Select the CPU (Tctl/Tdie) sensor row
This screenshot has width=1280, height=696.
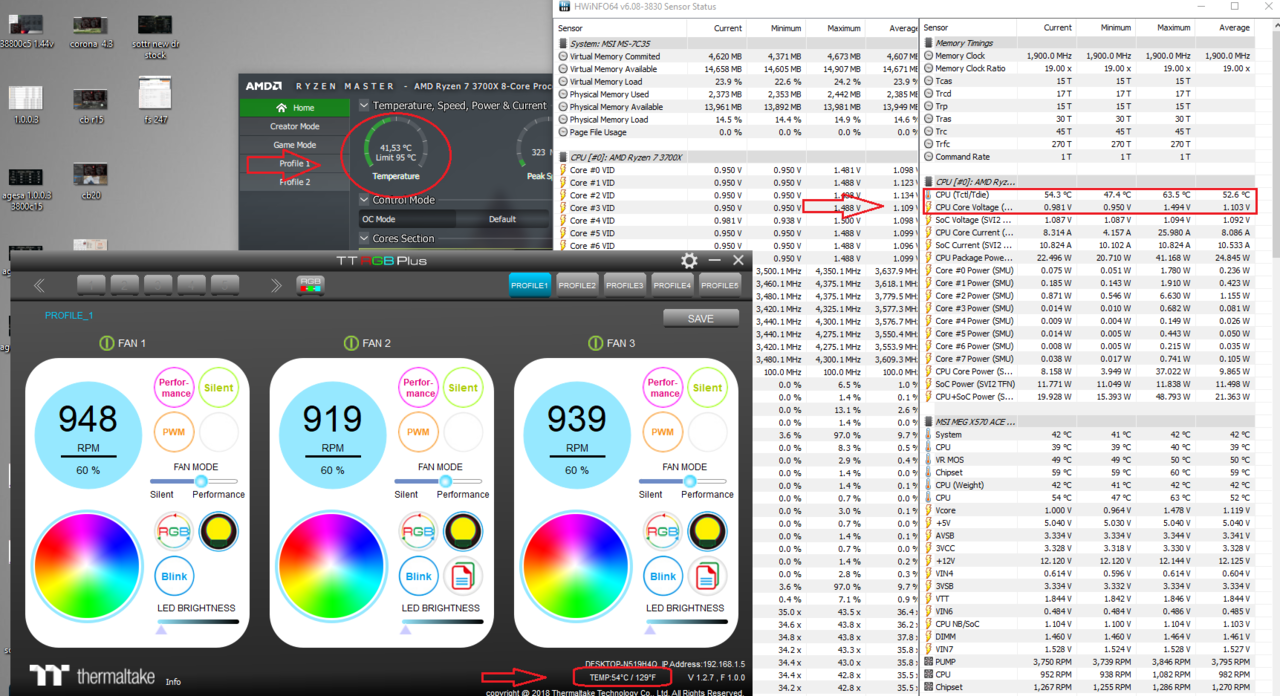[x=1089, y=195]
